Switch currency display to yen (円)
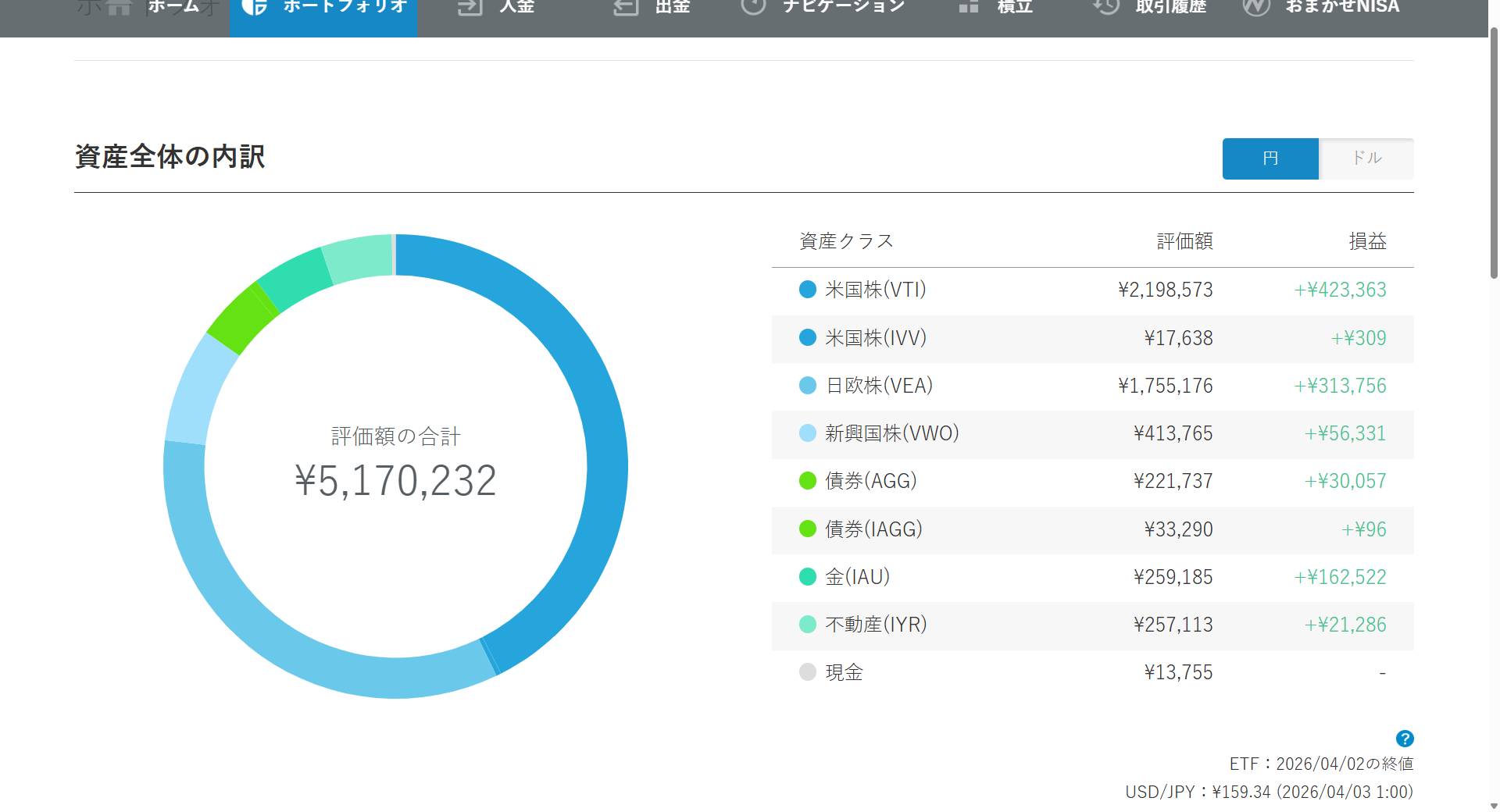Screen dimensions: 1500x812 point(1270,158)
